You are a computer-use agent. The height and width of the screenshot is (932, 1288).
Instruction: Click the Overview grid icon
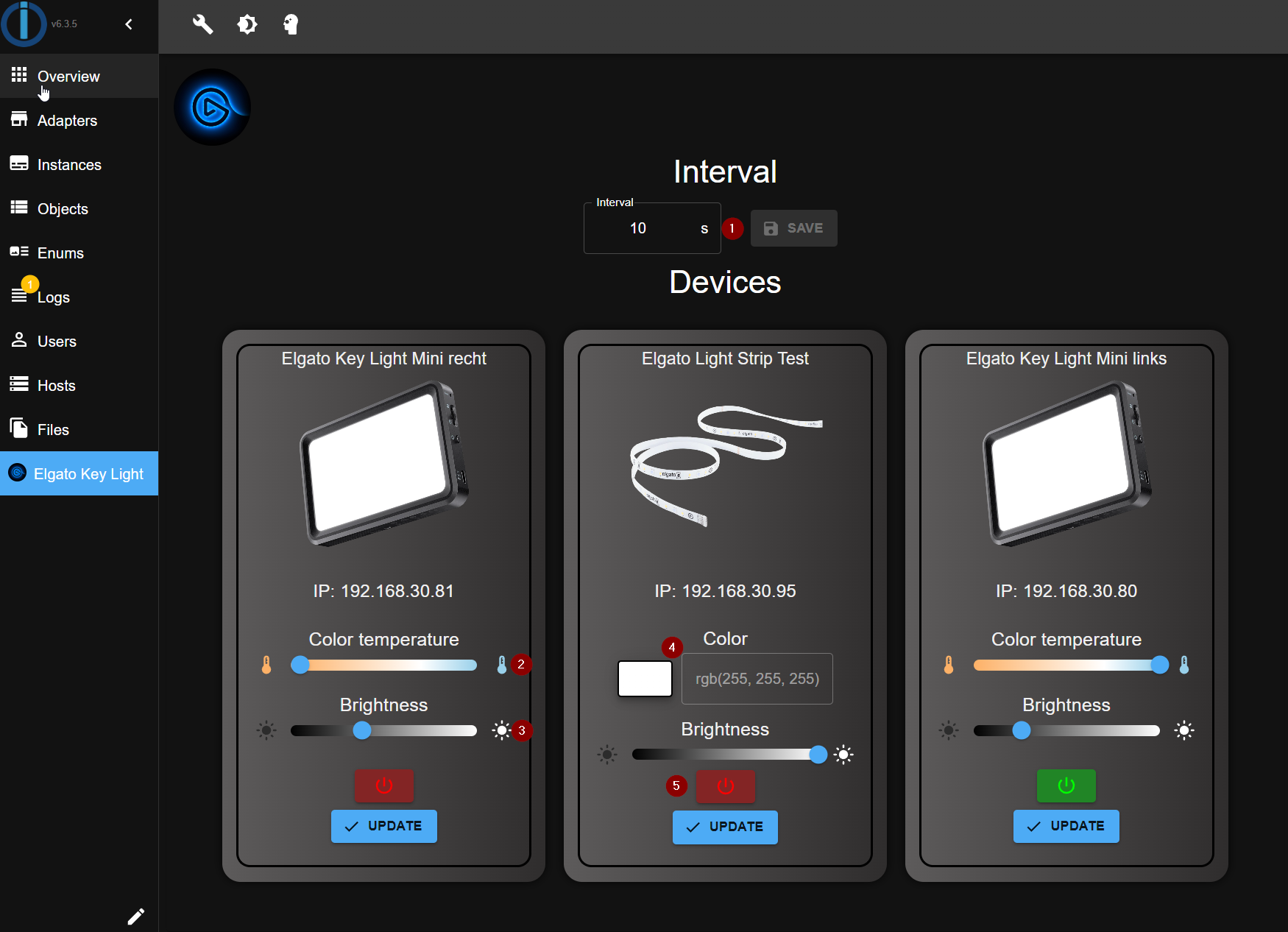19,74
